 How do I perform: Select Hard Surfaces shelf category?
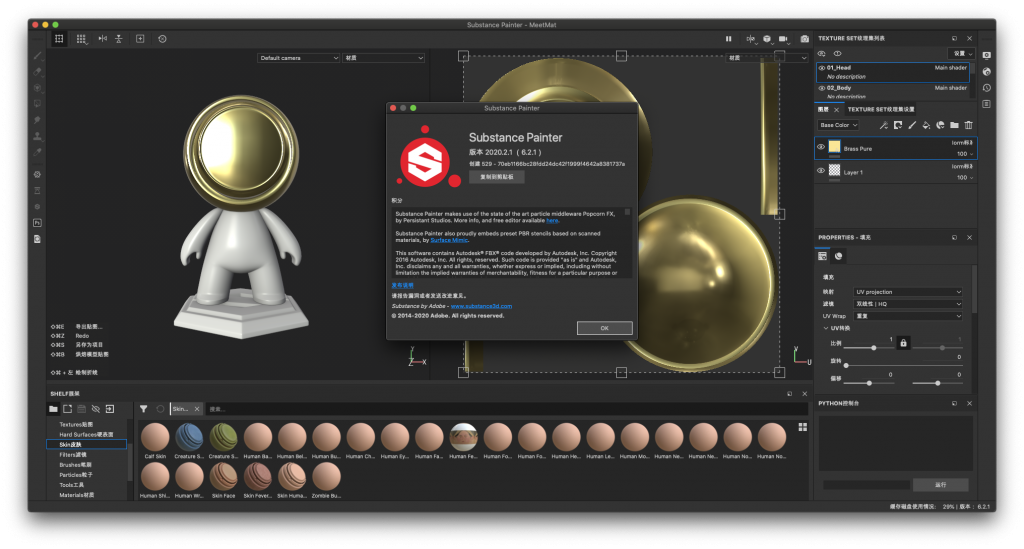(86, 435)
